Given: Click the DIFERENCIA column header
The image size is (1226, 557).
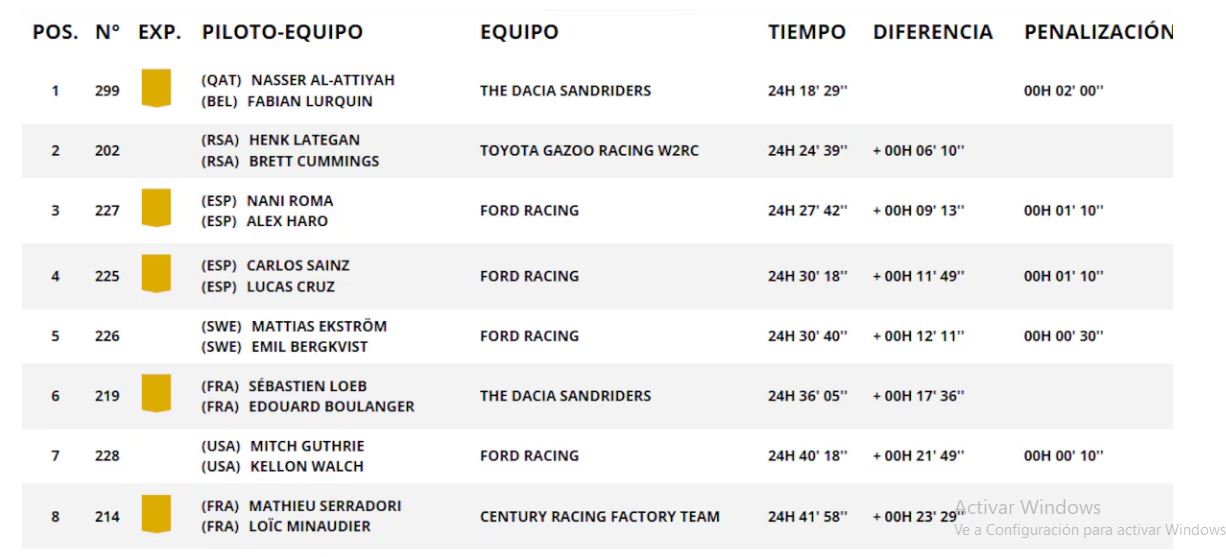Looking at the screenshot, I should pyautogui.click(x=932, y=32).
